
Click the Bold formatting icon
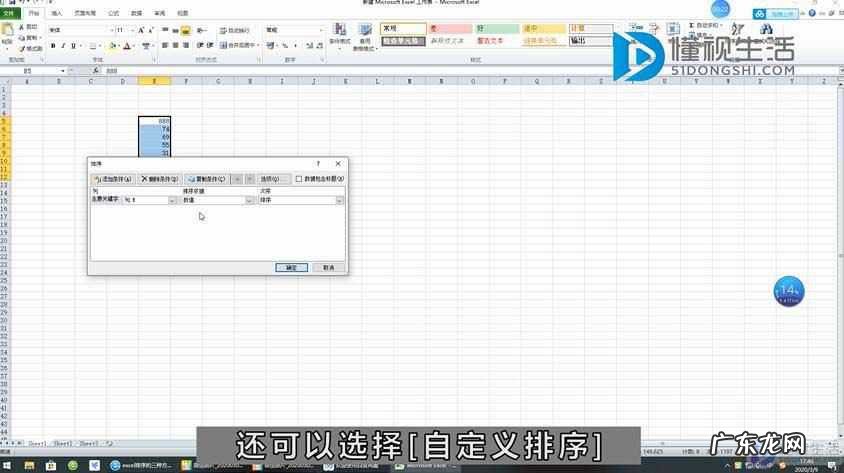[53, 46]
